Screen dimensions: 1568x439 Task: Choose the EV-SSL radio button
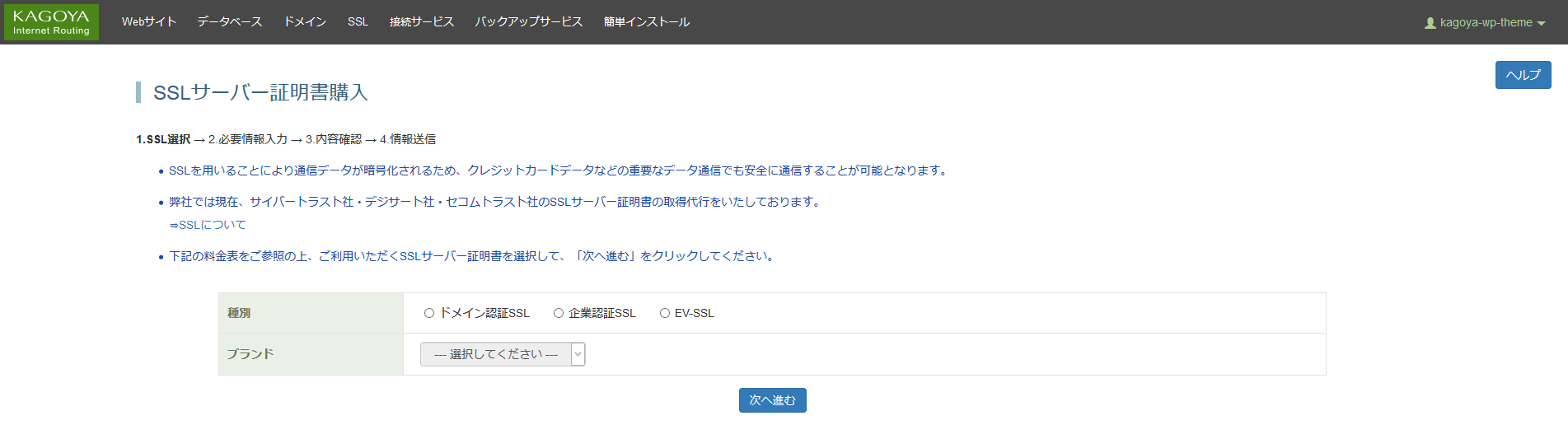coord(665,313)
